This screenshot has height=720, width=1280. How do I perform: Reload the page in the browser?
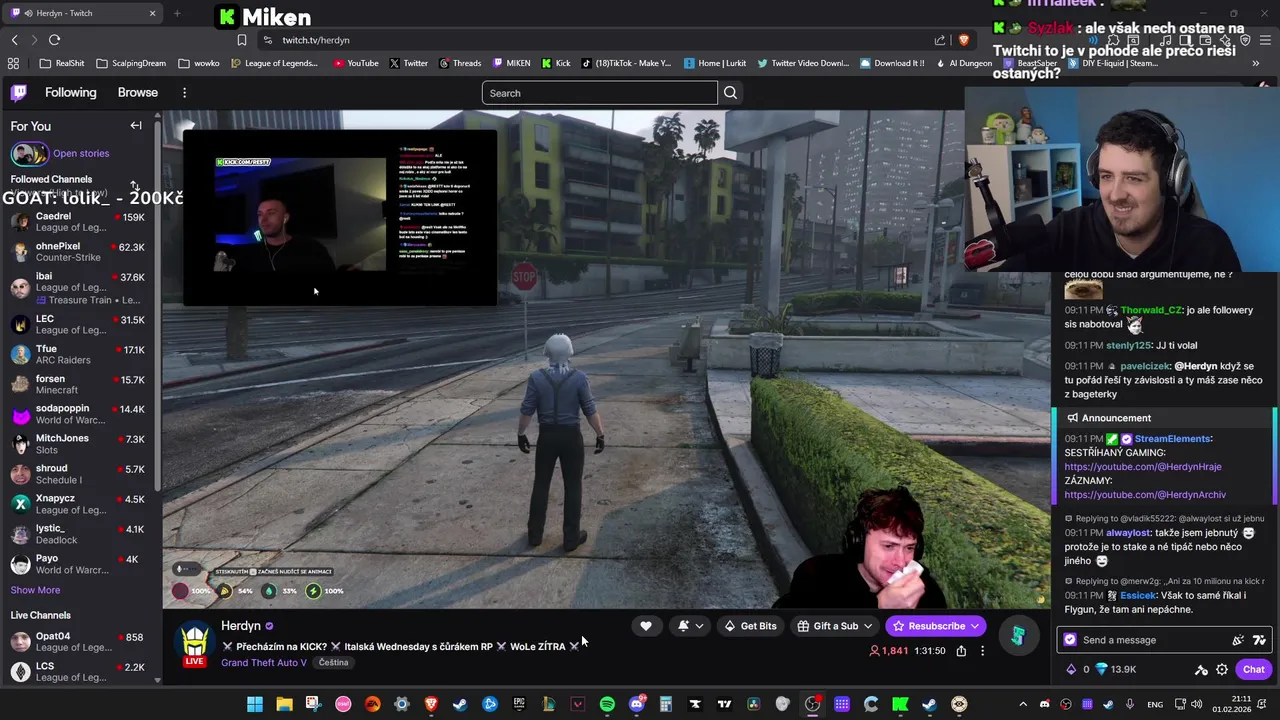pyautogui.click(x=54, y=40)
